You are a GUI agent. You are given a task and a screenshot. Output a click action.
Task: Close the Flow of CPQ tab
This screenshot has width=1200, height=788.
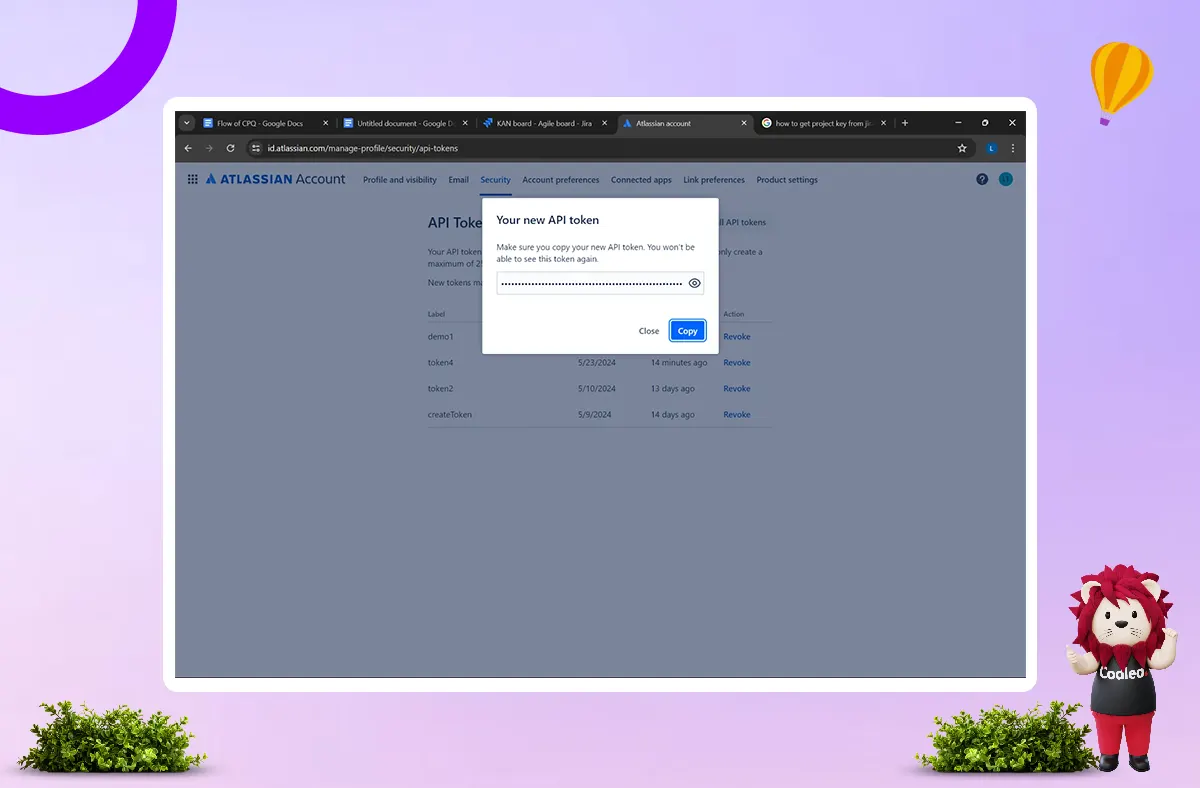(x=325, y=123)
